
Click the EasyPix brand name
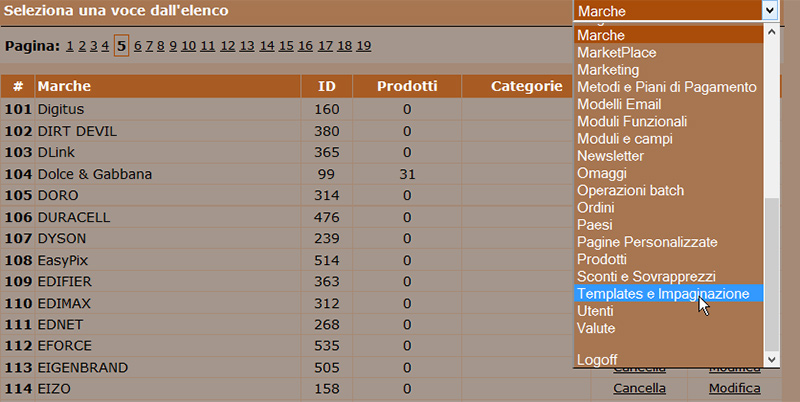(x=63, y=261)
